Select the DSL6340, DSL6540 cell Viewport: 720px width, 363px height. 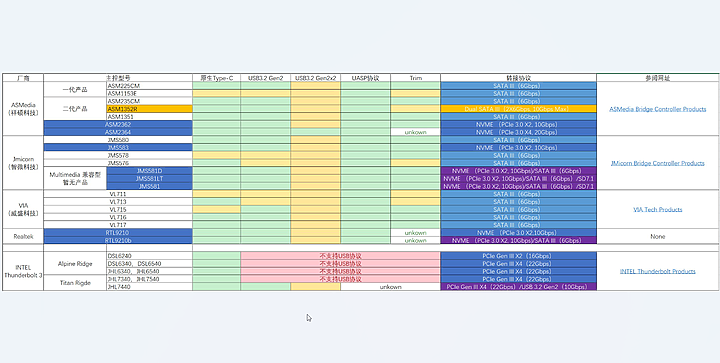pos(149,263)
